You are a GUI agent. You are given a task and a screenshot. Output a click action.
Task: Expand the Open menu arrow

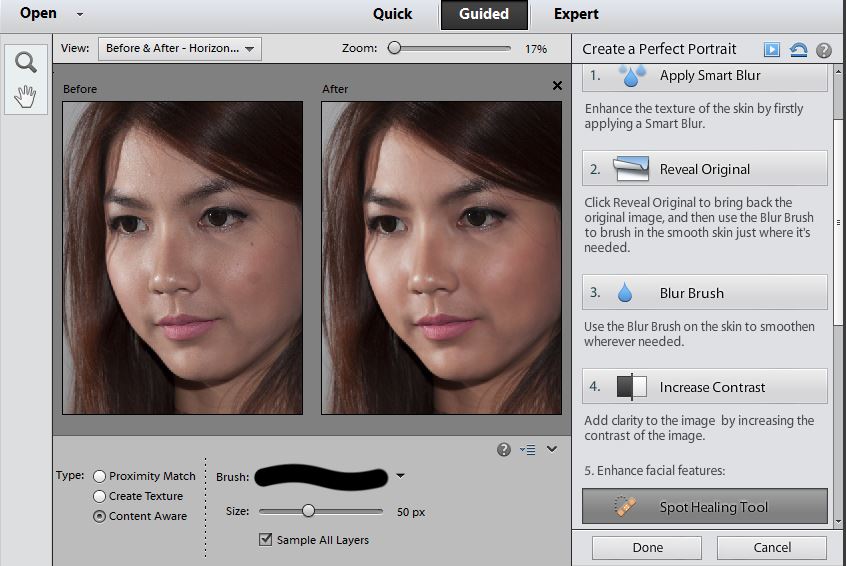point(80,15)
